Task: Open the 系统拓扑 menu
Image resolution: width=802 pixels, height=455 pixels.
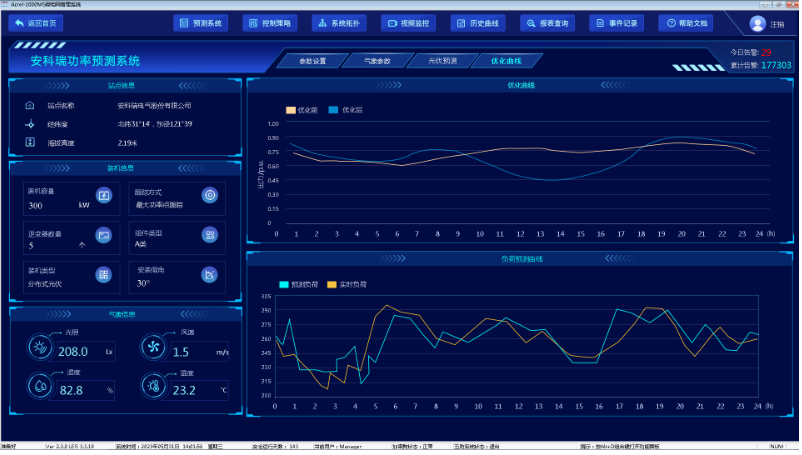Action: 339,22
